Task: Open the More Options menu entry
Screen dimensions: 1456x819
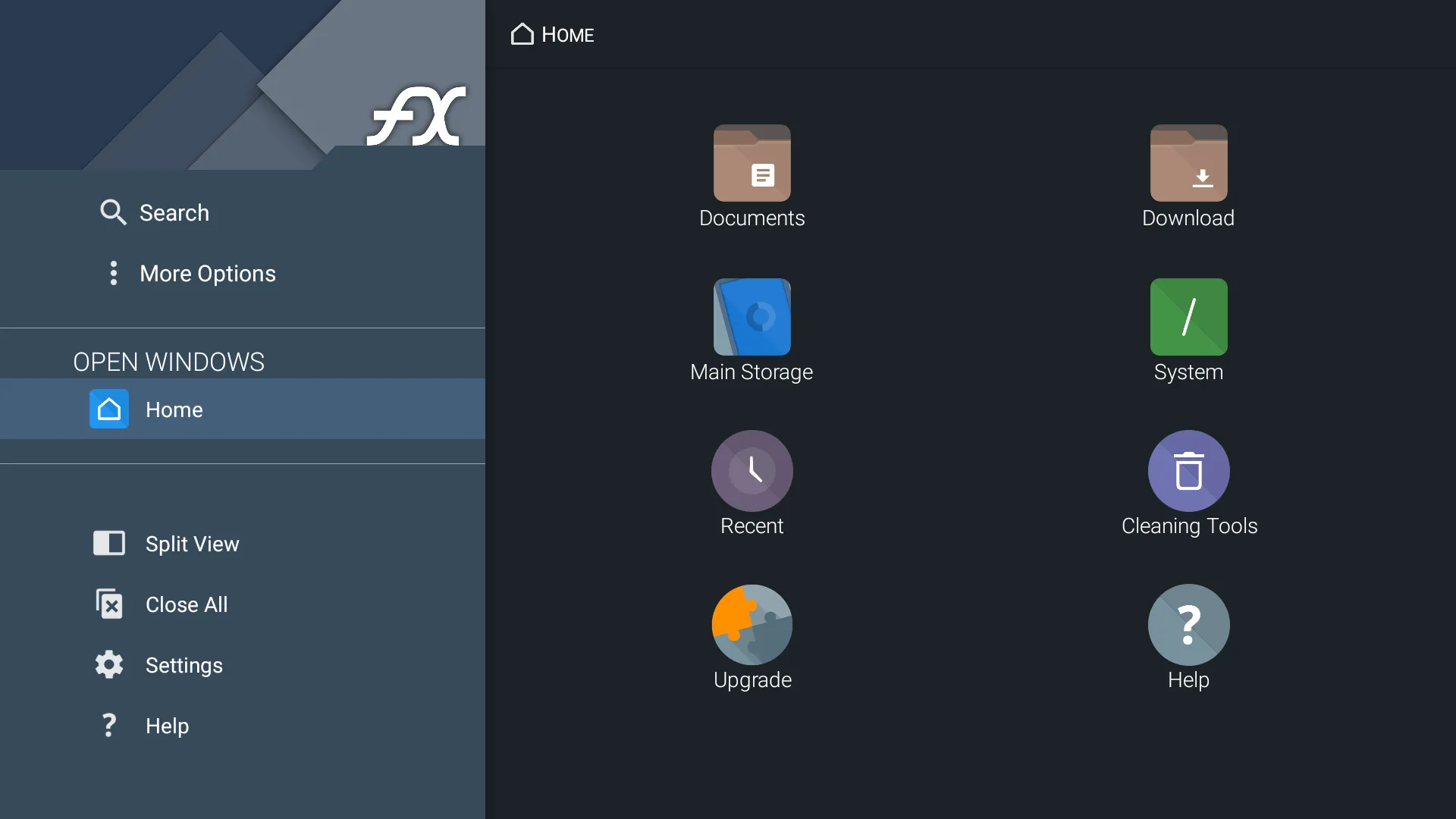Action: (x=243, y=273)
